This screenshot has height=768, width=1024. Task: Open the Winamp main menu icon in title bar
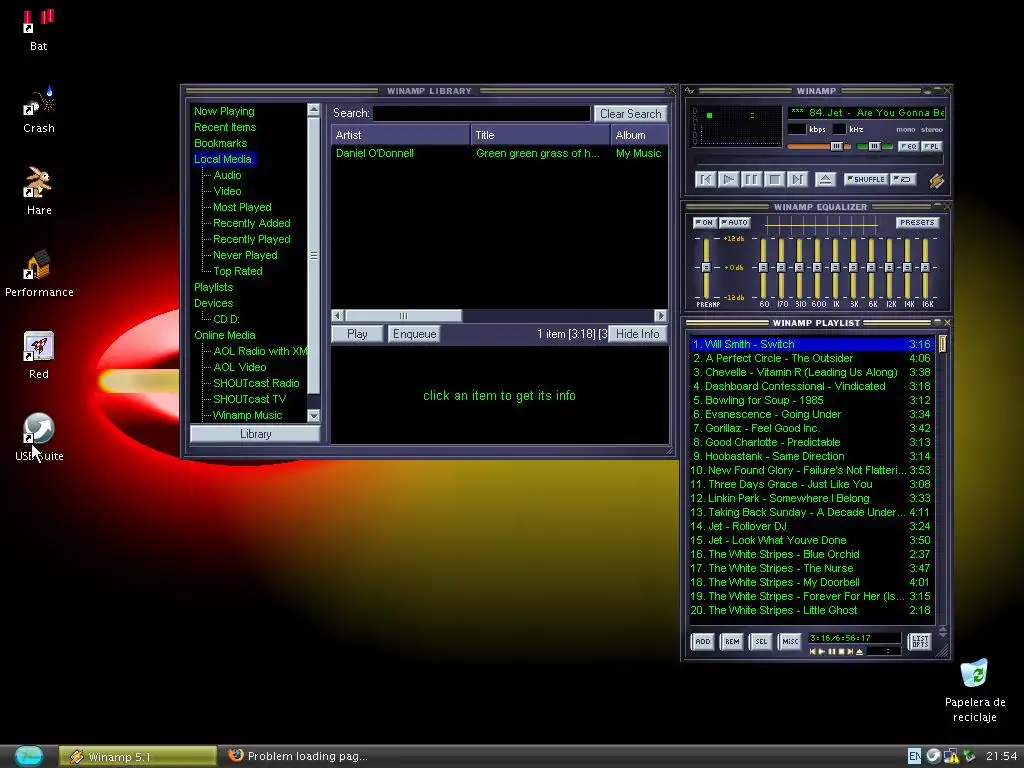point(690,91)
